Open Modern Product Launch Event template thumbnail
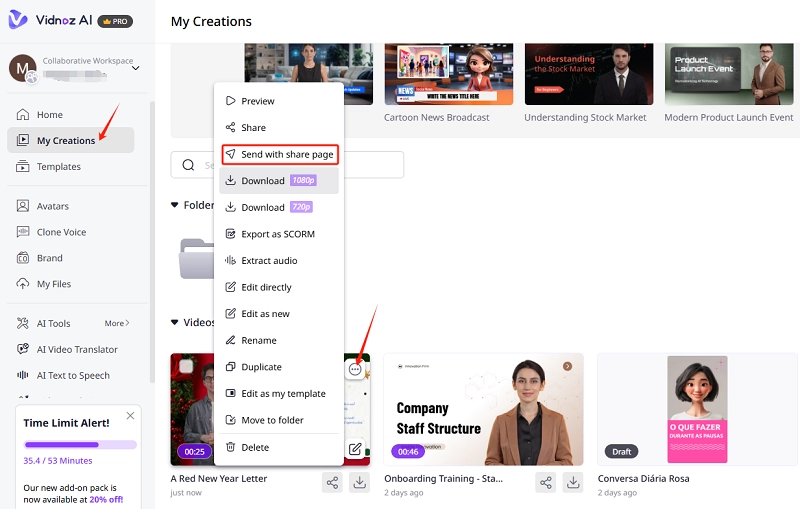The height and width of the screenshot is (509, 800). 729,74
